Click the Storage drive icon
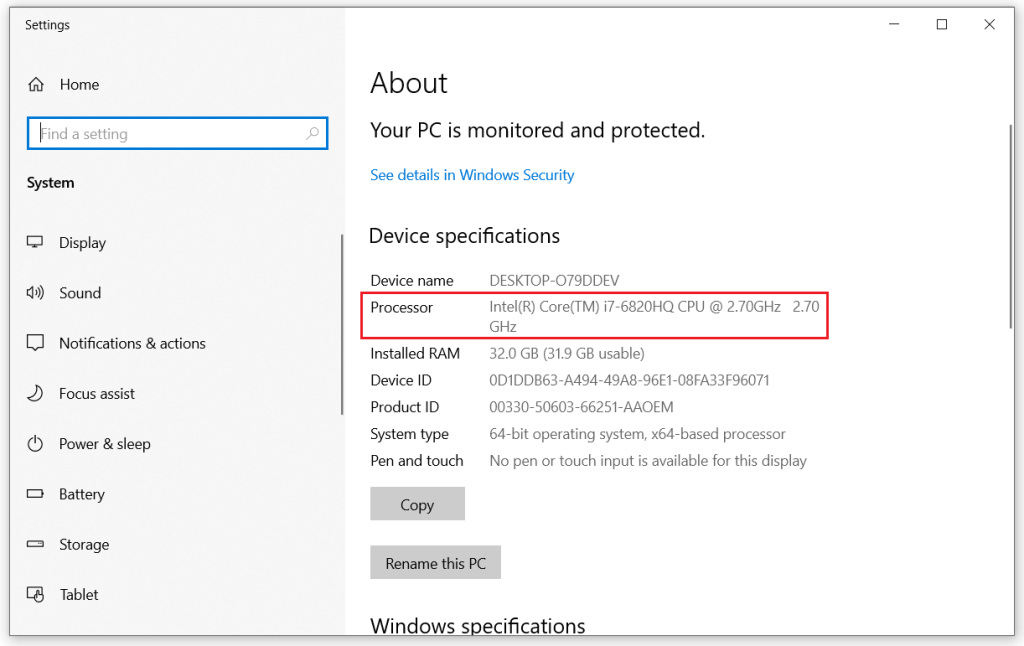The height and width of the screenshot is (646, 1024). (x=35, y=544)
